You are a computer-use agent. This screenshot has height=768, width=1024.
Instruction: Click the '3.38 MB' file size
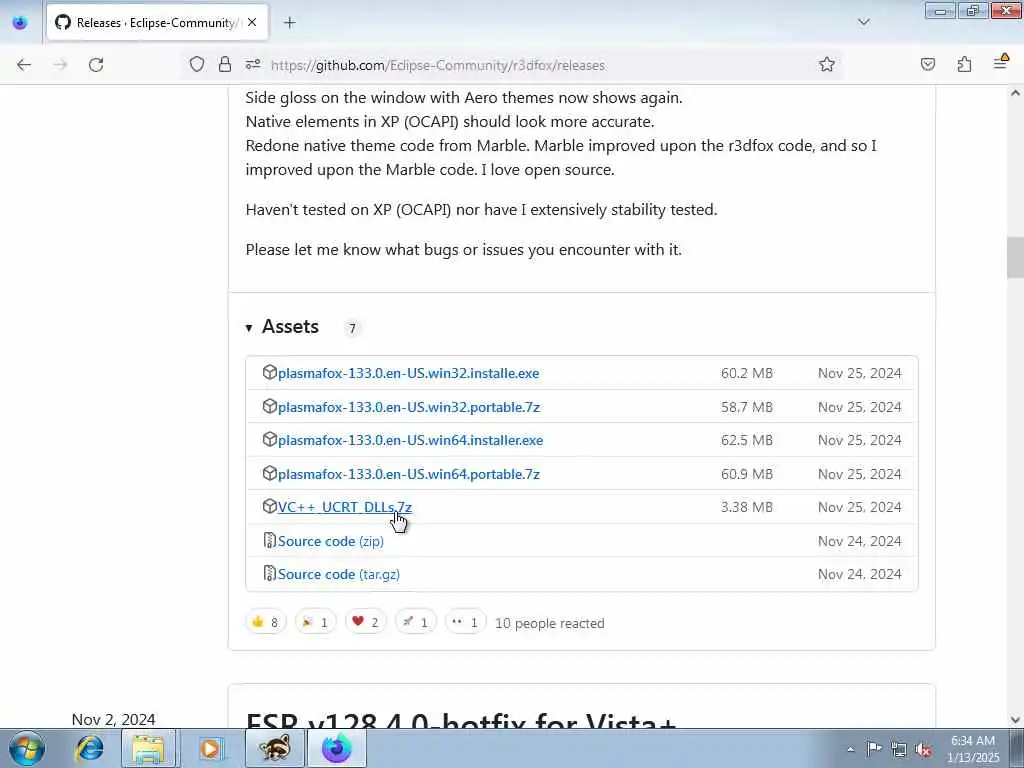click(x=746, y=507)
